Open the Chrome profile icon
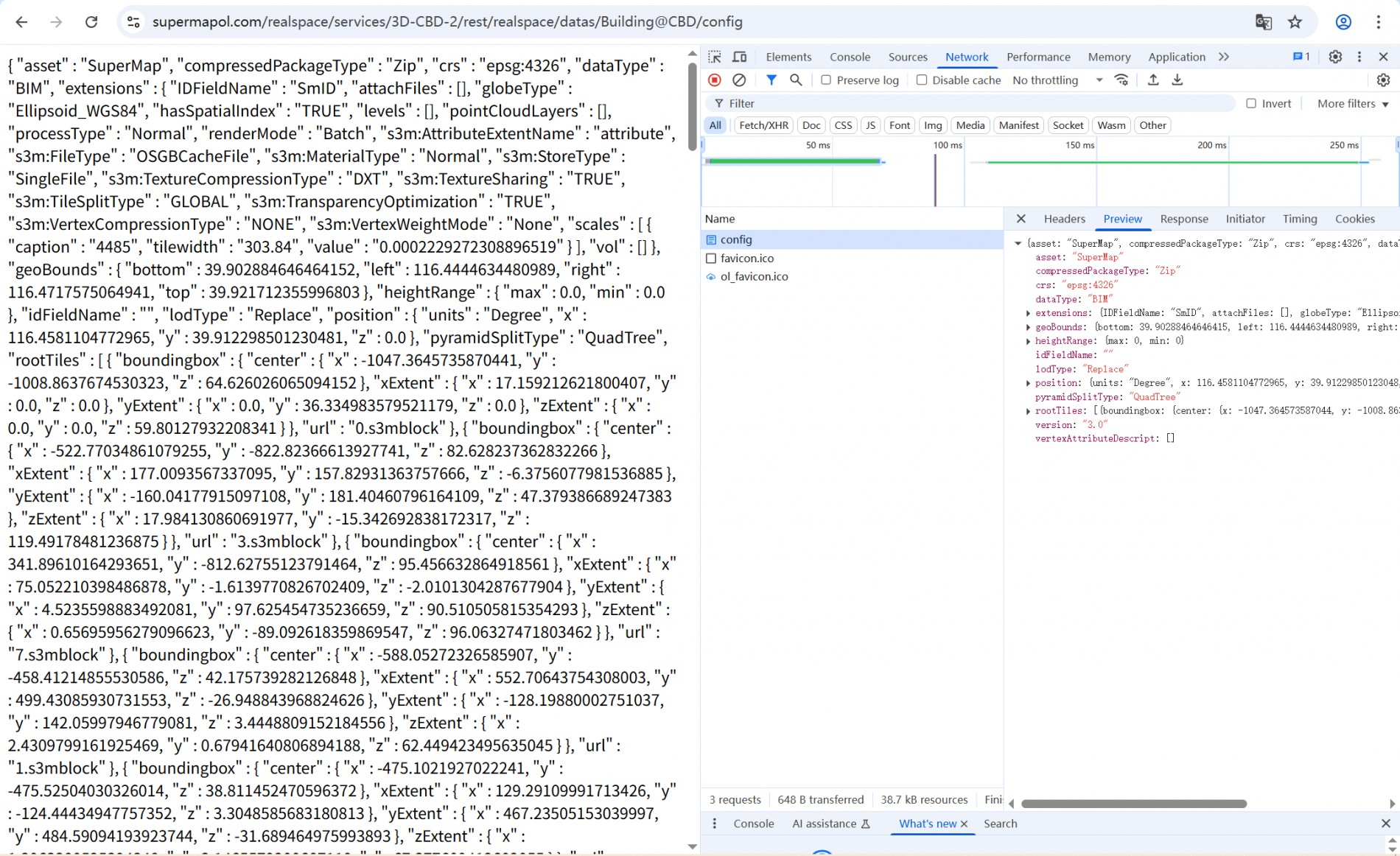Viewport: 1400px width, 856px height. click(x=1343, y=22)
